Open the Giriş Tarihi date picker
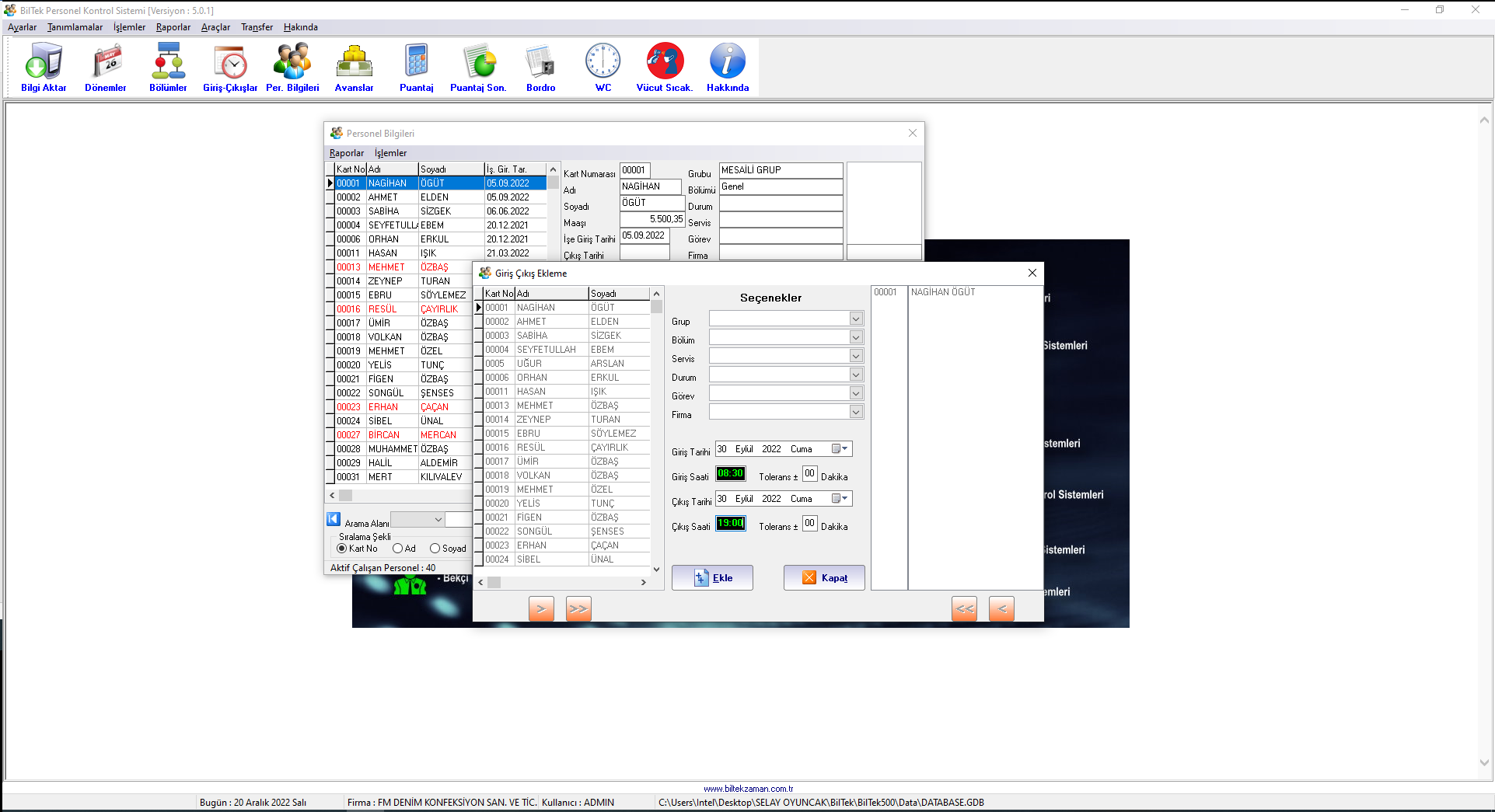 [x=840, y=449]
